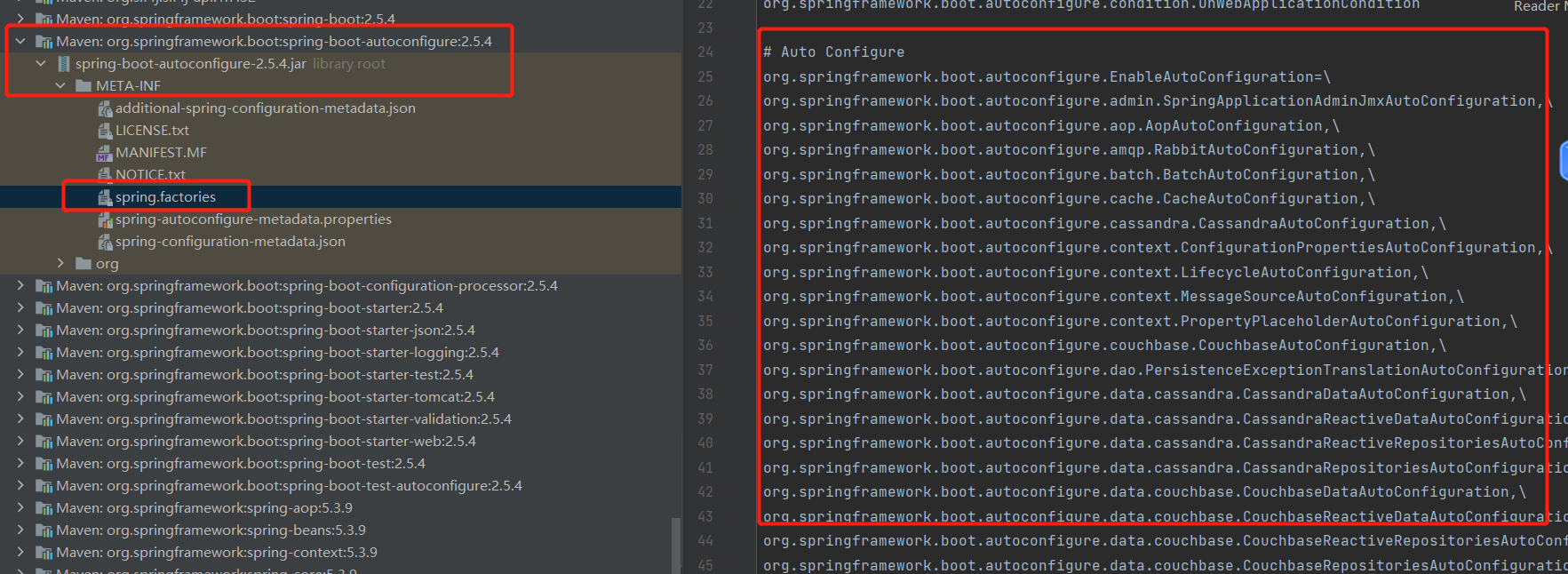Click line number 30 in the gutter

(x=705, y=199)
